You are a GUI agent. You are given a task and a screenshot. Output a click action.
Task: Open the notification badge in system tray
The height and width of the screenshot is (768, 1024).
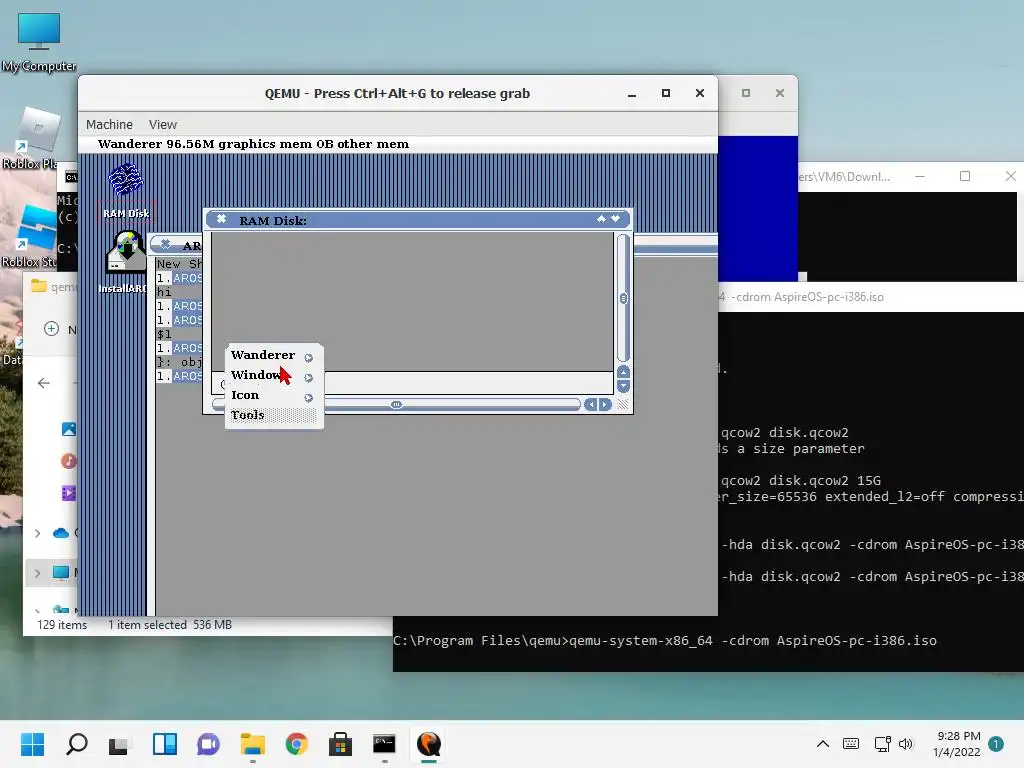996,744
